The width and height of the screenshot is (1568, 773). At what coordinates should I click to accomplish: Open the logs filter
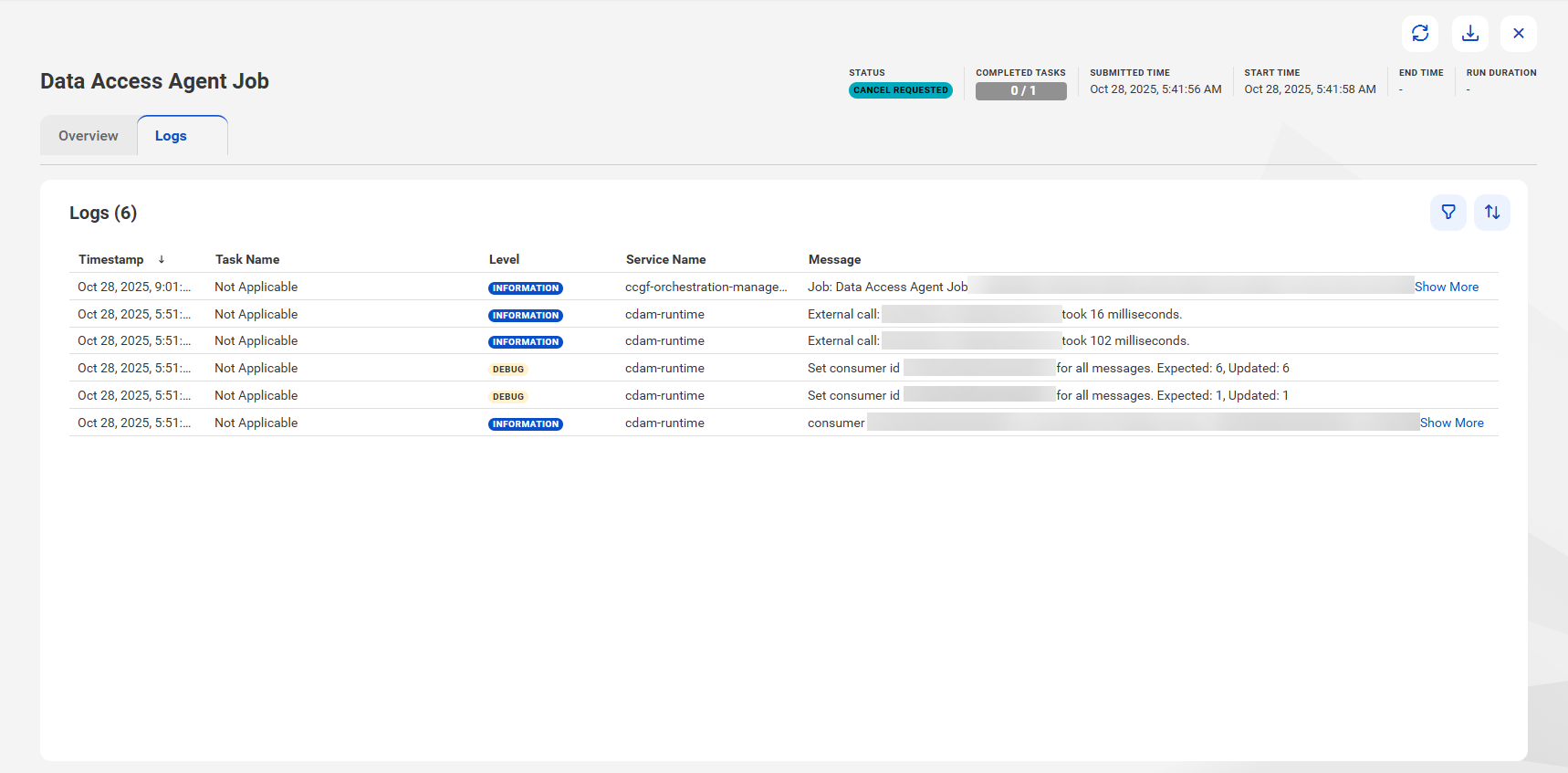tap(1448, 213)
